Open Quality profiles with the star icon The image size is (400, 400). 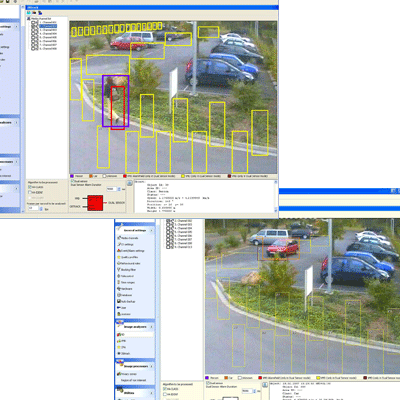[x=127, y=257]
